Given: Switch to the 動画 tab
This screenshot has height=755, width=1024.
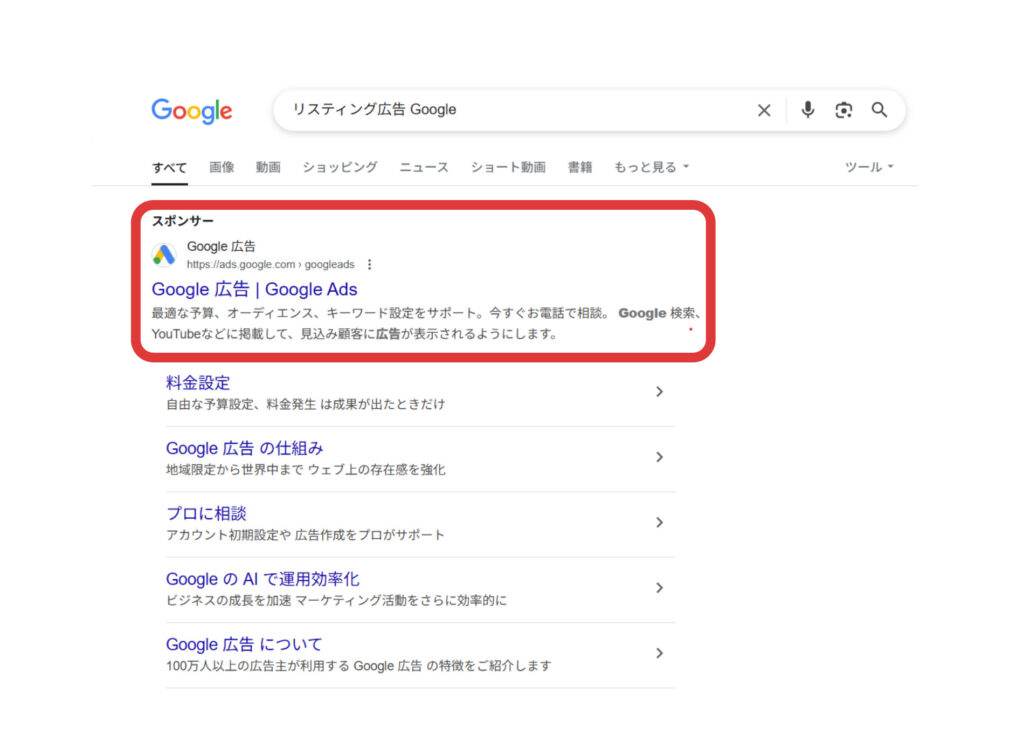Looking at the screenshot, I should click(268, 167).
